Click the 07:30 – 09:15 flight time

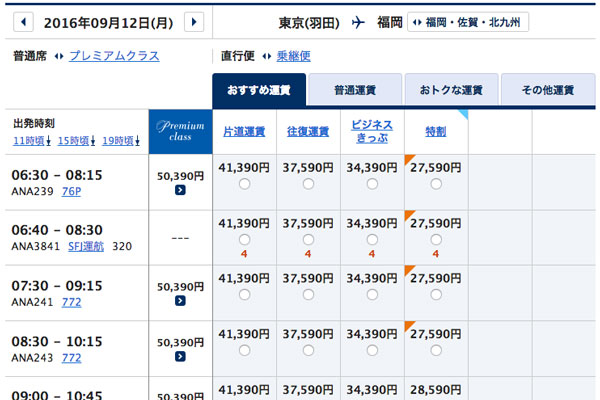click(x=57, y=286)
